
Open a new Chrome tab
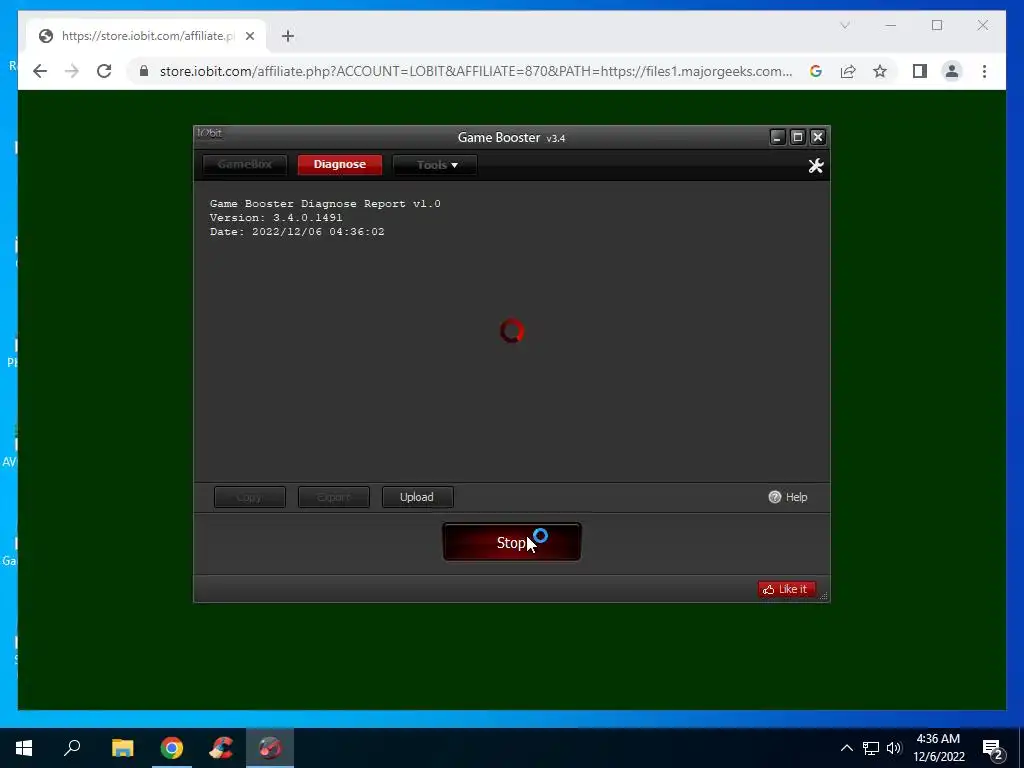tap(288, 36)
